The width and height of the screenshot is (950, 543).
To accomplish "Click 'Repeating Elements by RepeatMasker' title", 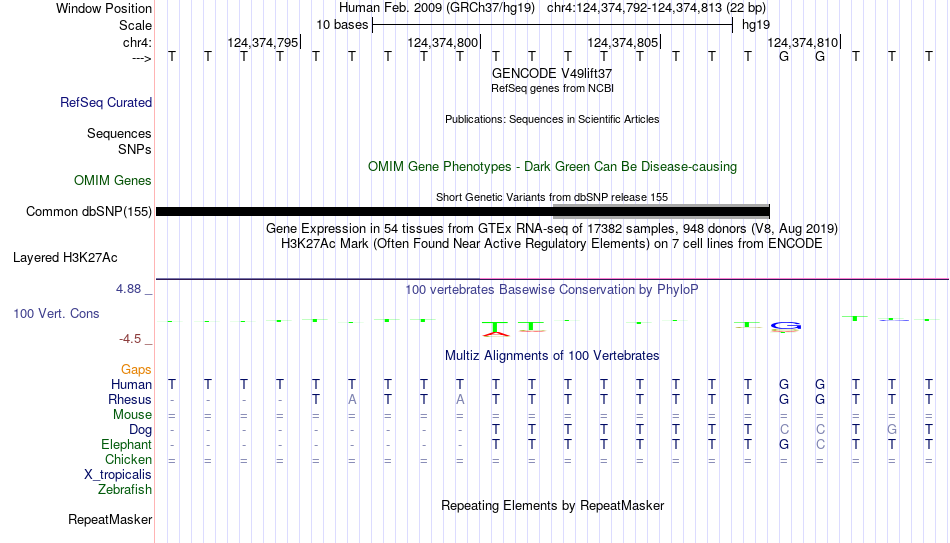I will [552, 505].
